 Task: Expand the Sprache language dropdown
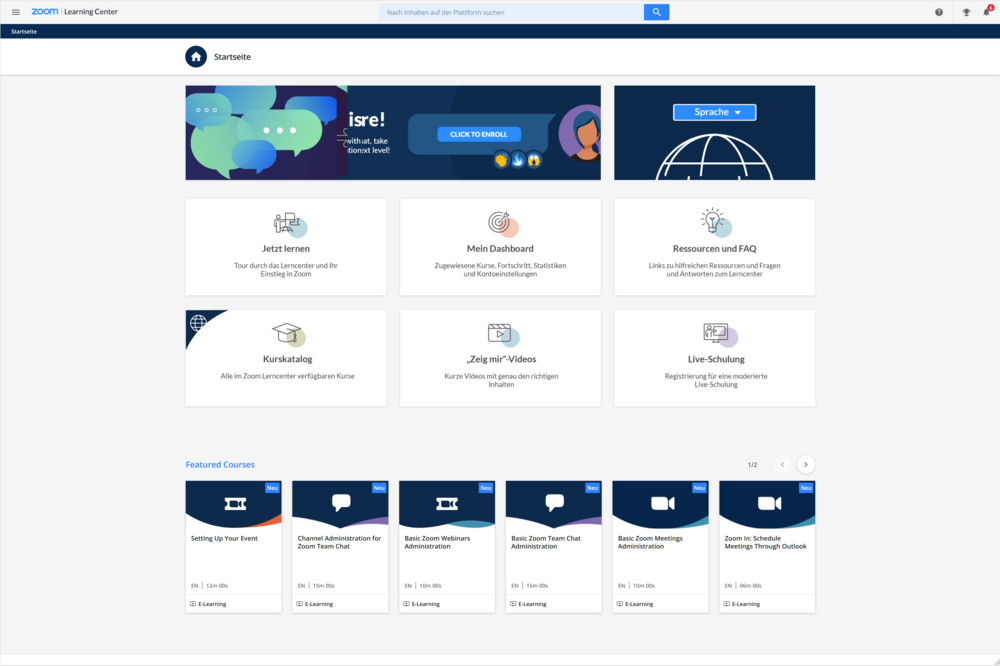pyautogui.click(x=714, y=112)
